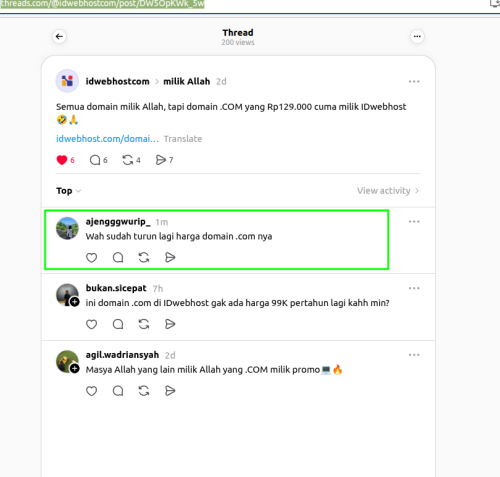The height and width of the screenshot is (477, 500).
Task: Reply to agil.wadriansyah comment
Action: 118,391
